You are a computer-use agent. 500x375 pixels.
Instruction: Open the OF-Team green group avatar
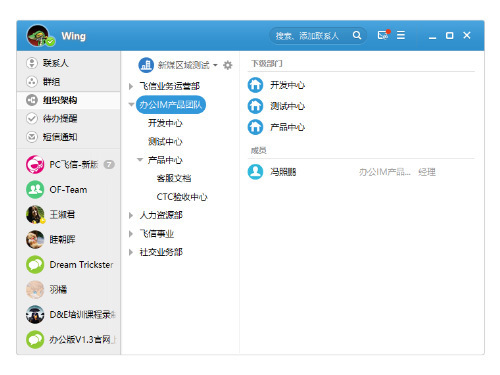click(x=35, y=190)
